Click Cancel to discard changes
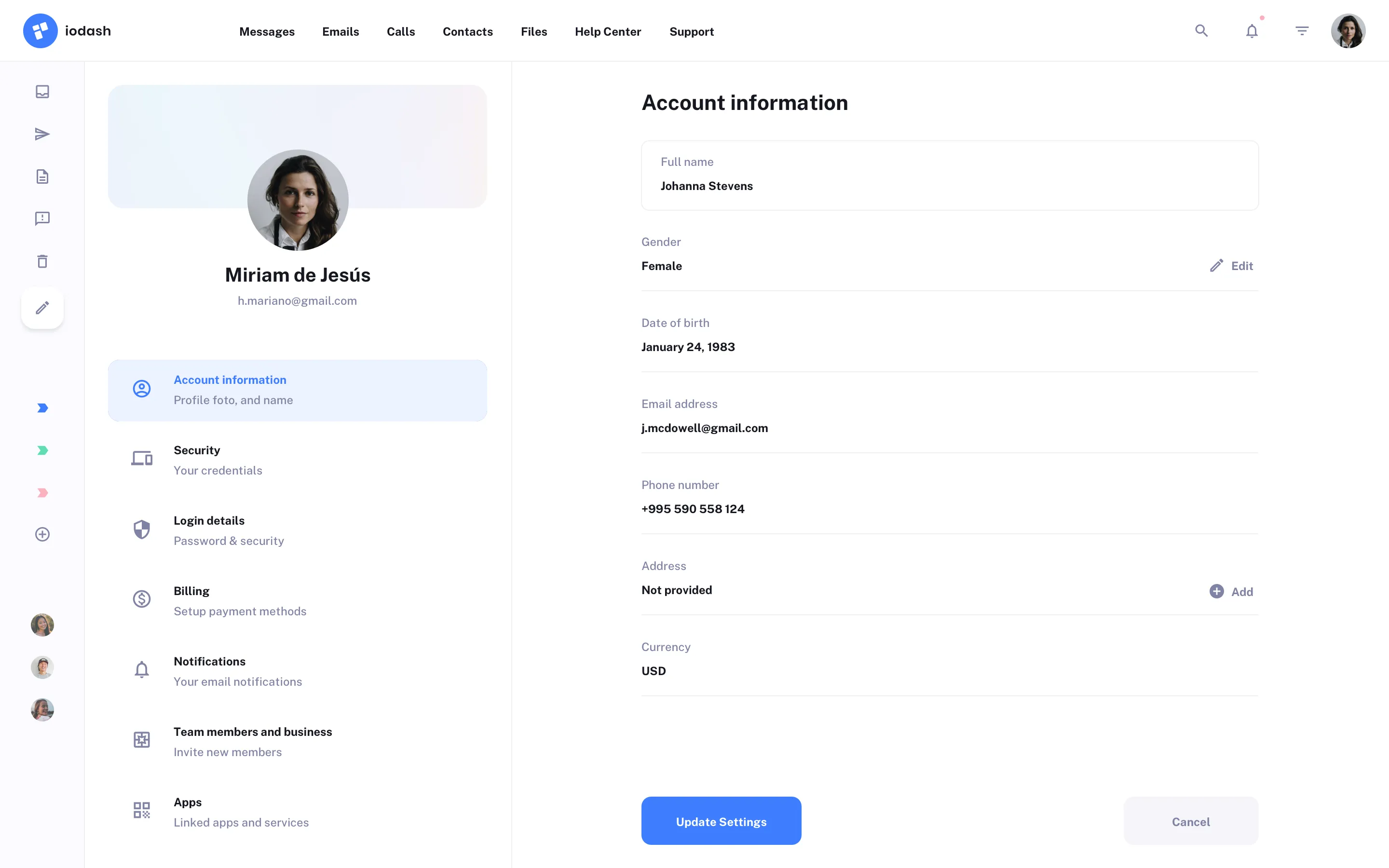The image size is (1389, 868). point(1190,821)
